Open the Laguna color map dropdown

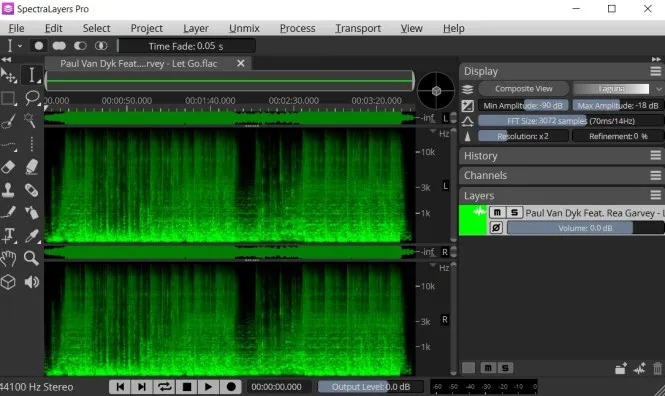pyautogui.click(x=658, y=89)
